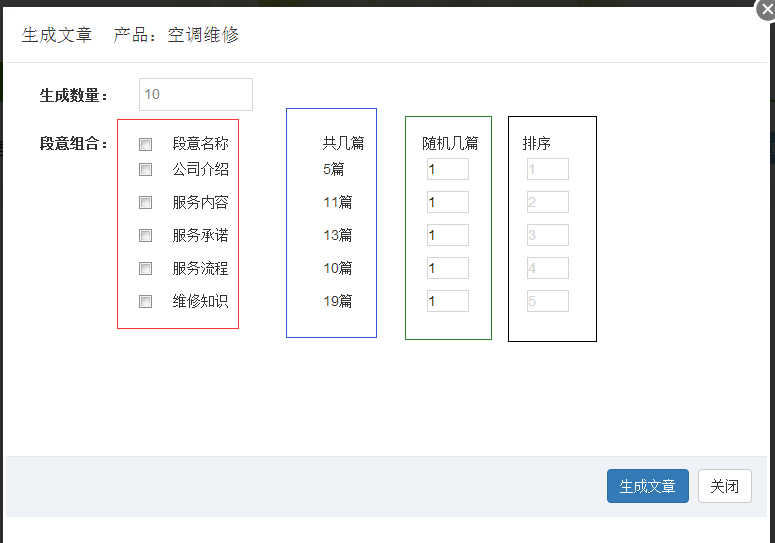The height and width of the screenshot is (543, 775).
Task: Click 排序 field for 服务流程 row
Action: pos(548,268)
